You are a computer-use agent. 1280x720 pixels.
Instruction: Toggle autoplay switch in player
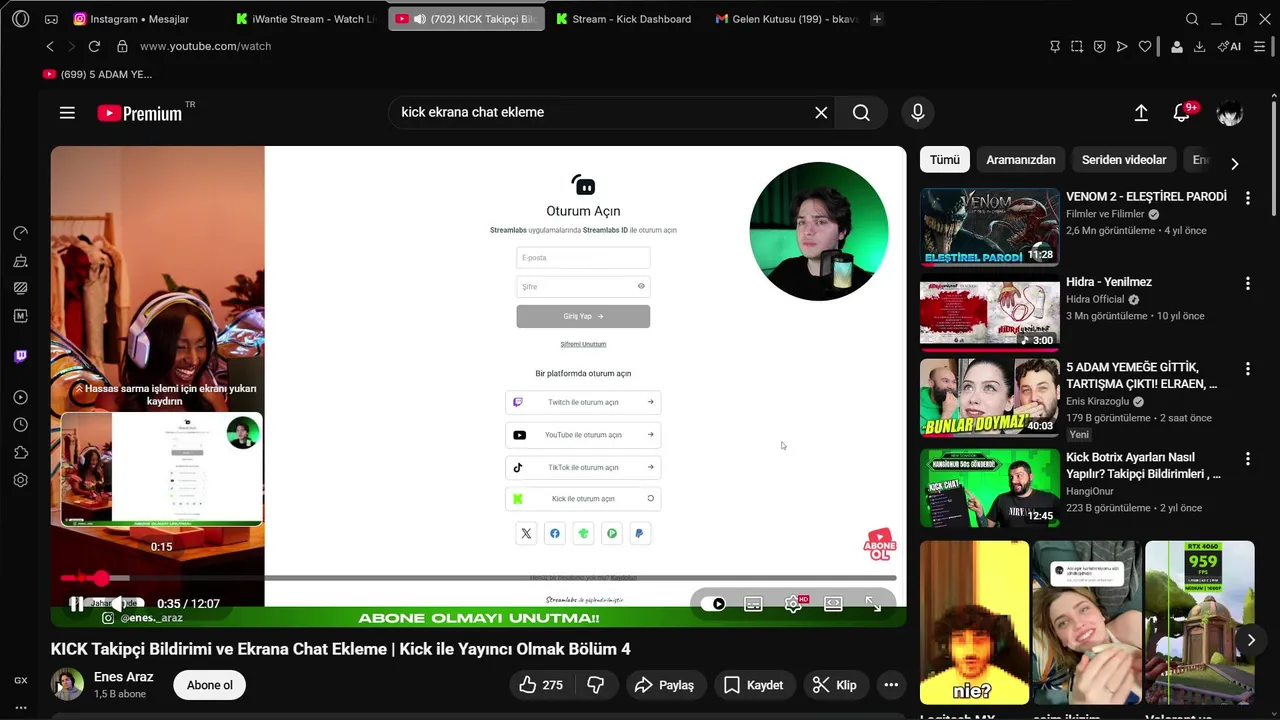tap(713, 604)
